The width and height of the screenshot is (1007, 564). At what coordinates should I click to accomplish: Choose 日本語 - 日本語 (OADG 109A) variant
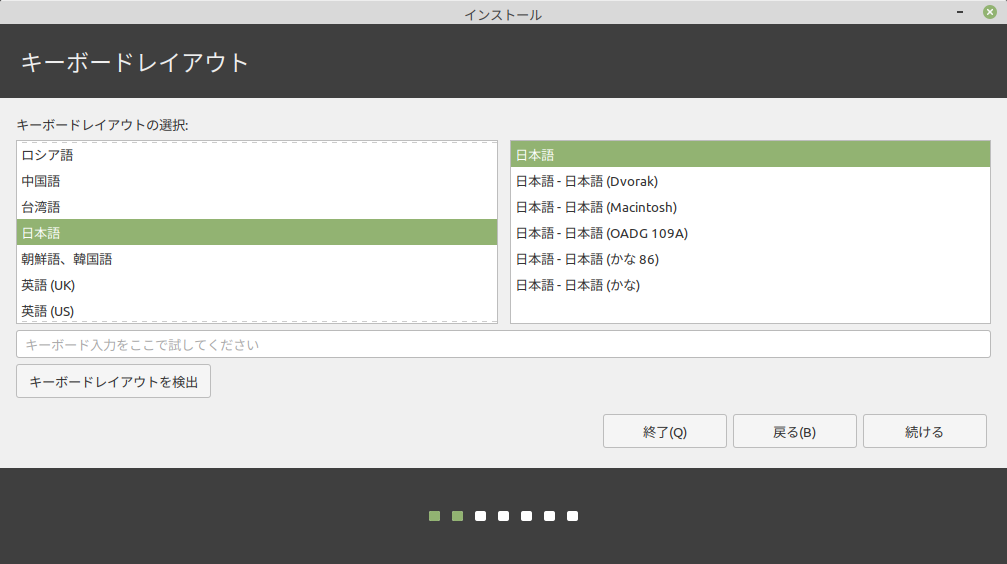750,233
